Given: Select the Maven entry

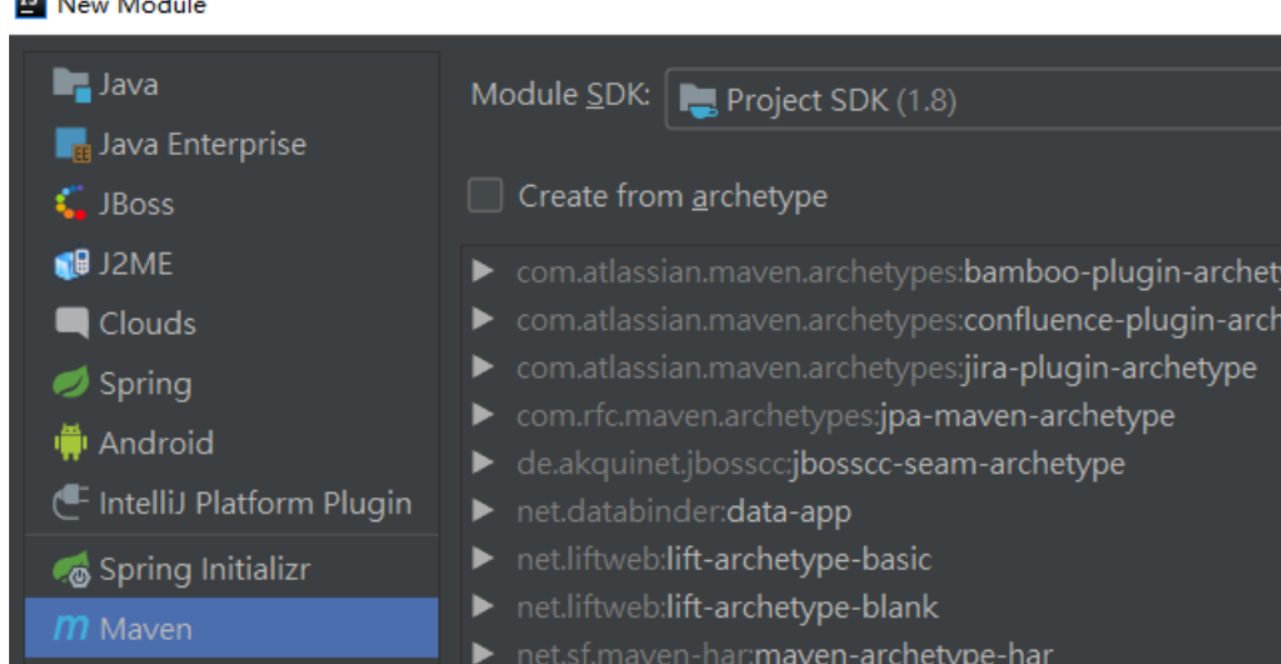Looking at the screenshot, I should (231, 629).
